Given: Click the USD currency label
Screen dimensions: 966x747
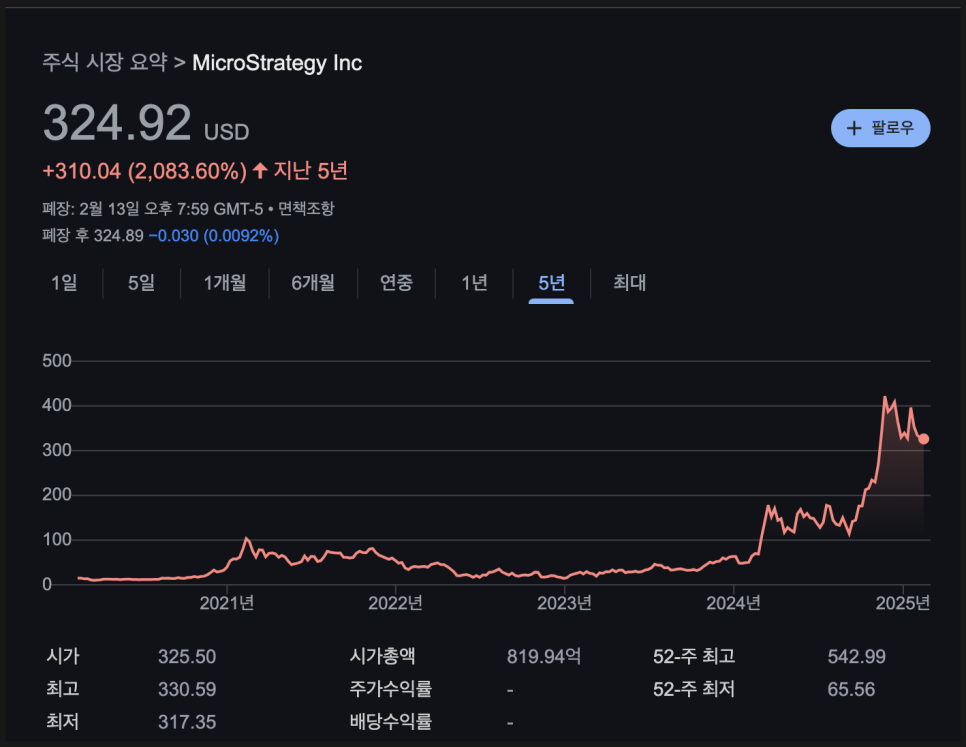Looking at the screenshot, I should [x=227, y=132].
